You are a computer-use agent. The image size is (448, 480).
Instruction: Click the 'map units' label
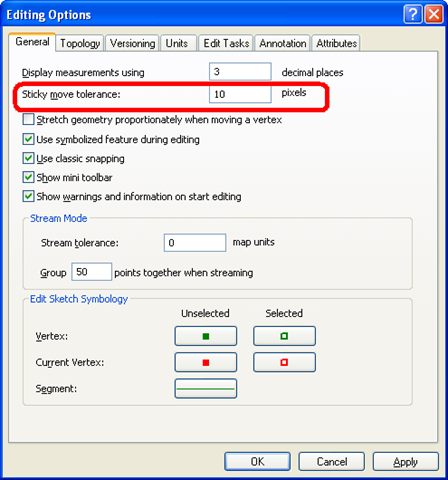point(254,242)
